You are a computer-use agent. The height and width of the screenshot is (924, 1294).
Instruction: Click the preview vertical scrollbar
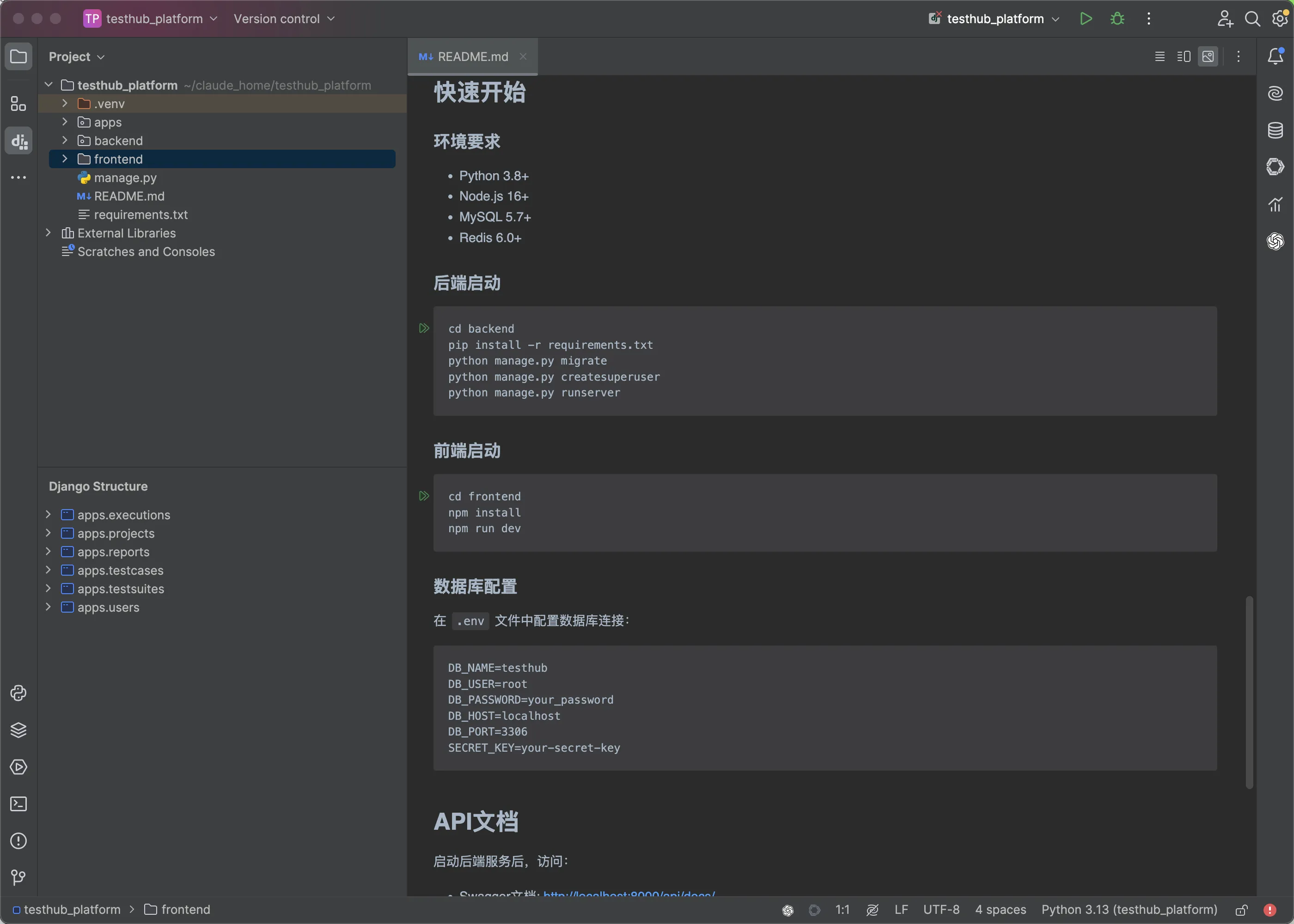(1249, 692)
